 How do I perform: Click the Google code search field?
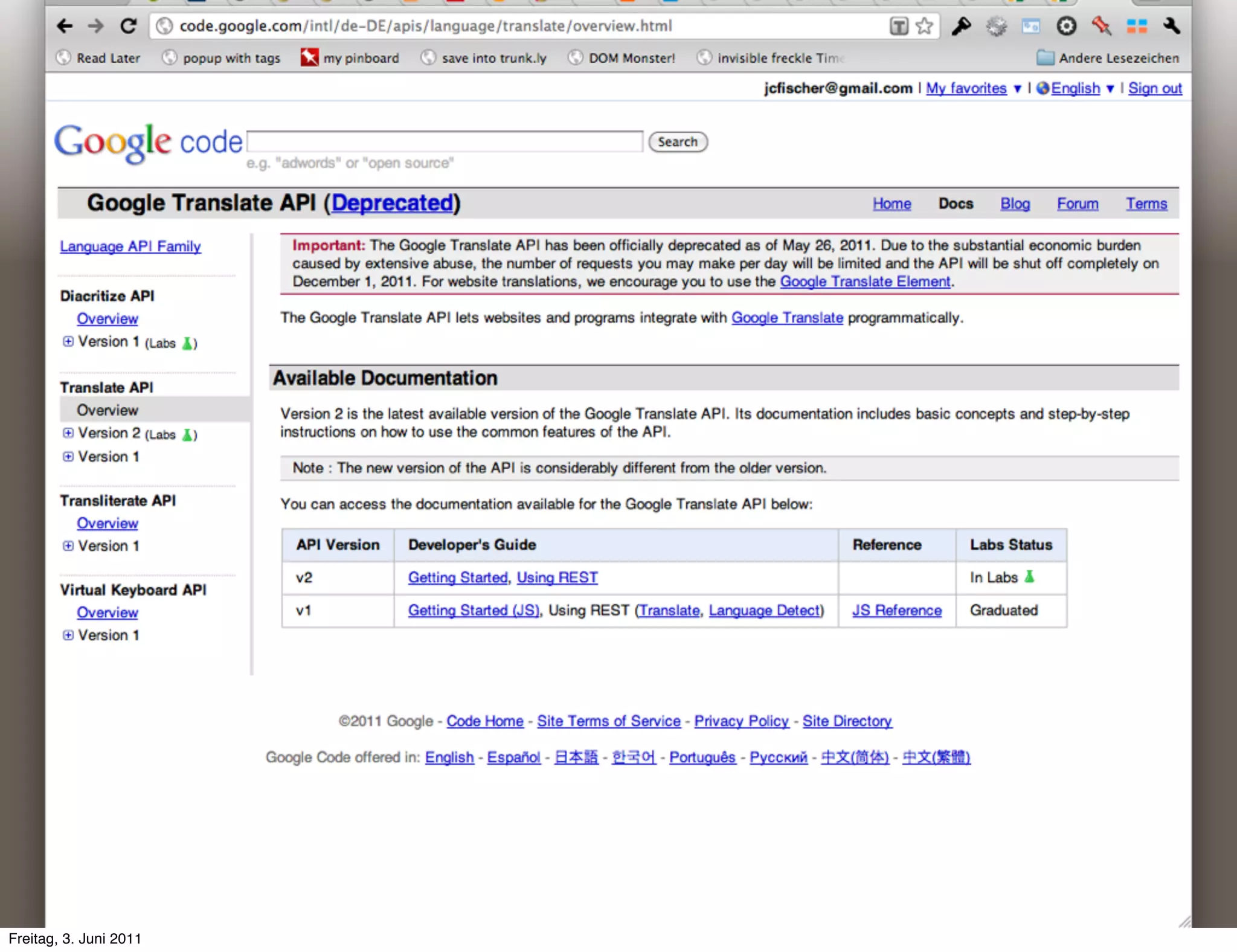(x=445, y=142)
